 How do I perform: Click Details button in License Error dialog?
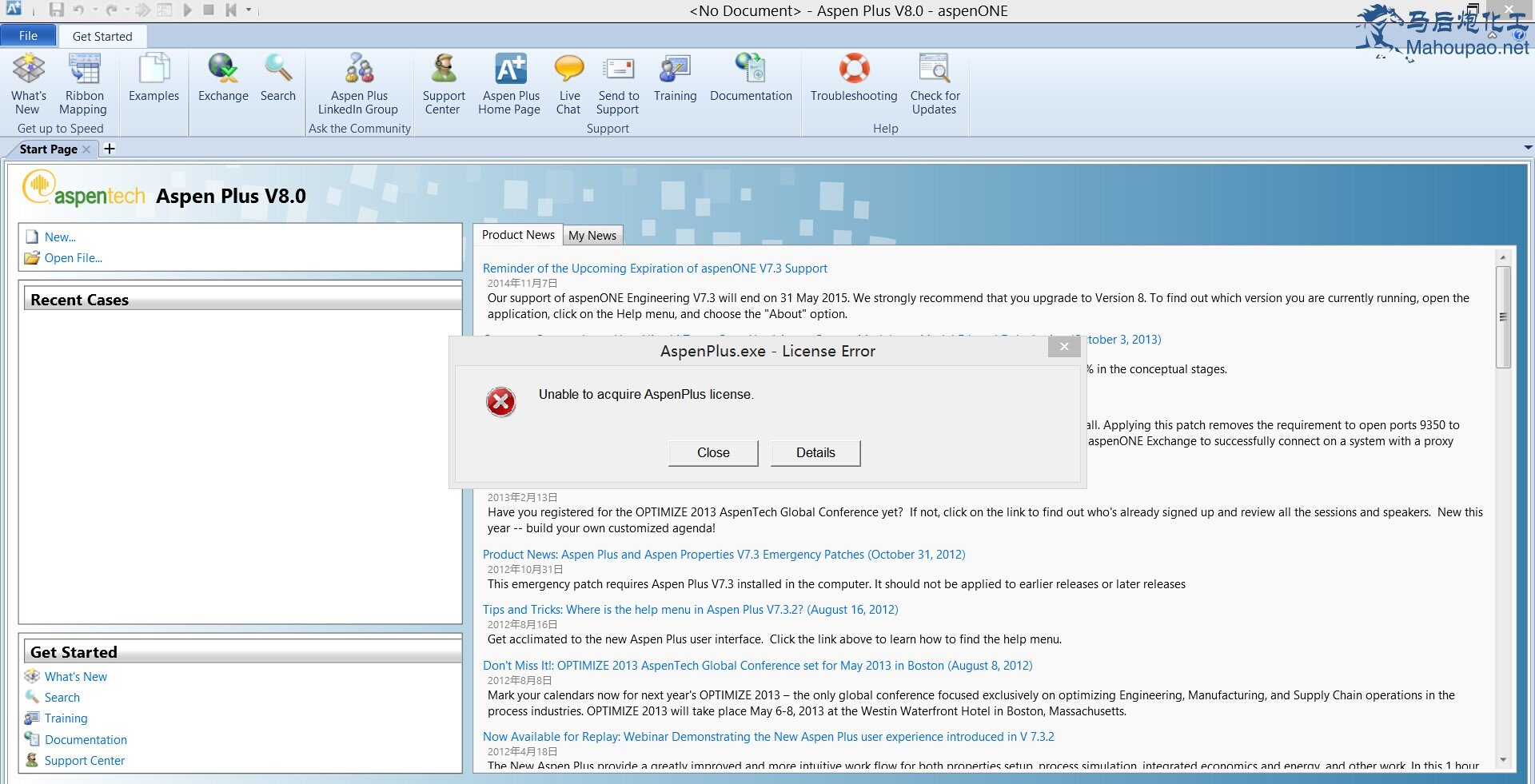pos(815,452)
